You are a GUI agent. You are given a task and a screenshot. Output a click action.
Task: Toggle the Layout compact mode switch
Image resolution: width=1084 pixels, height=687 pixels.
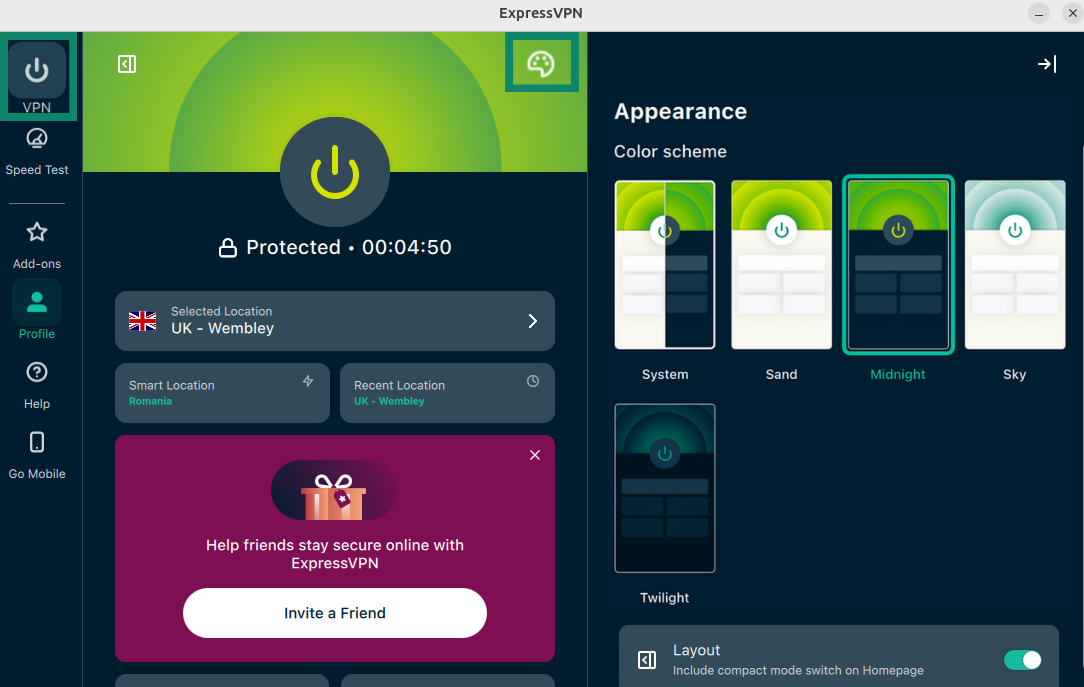coord(1022,660)
